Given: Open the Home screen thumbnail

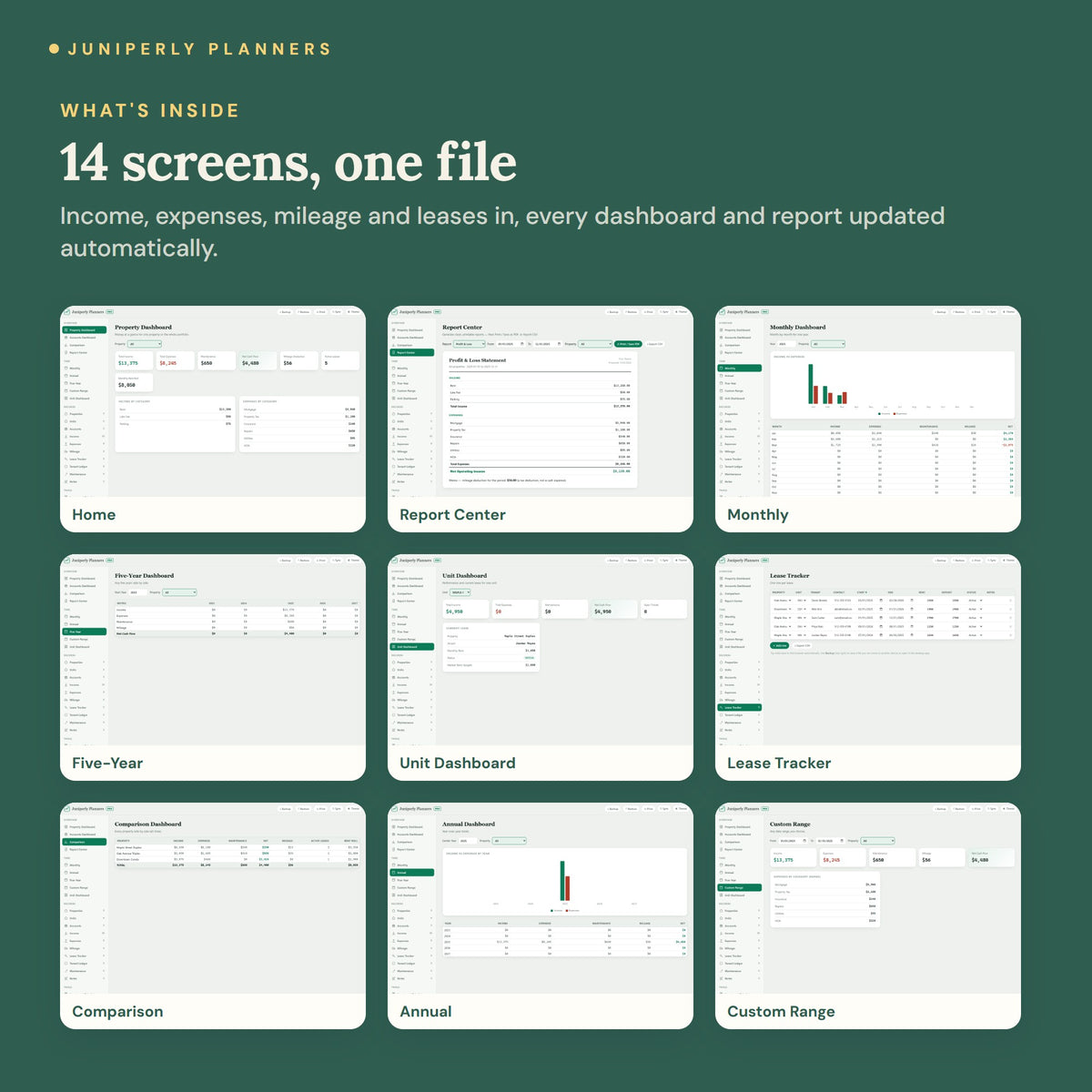Looking at the screenshot, I should click(x=213, y=419).
